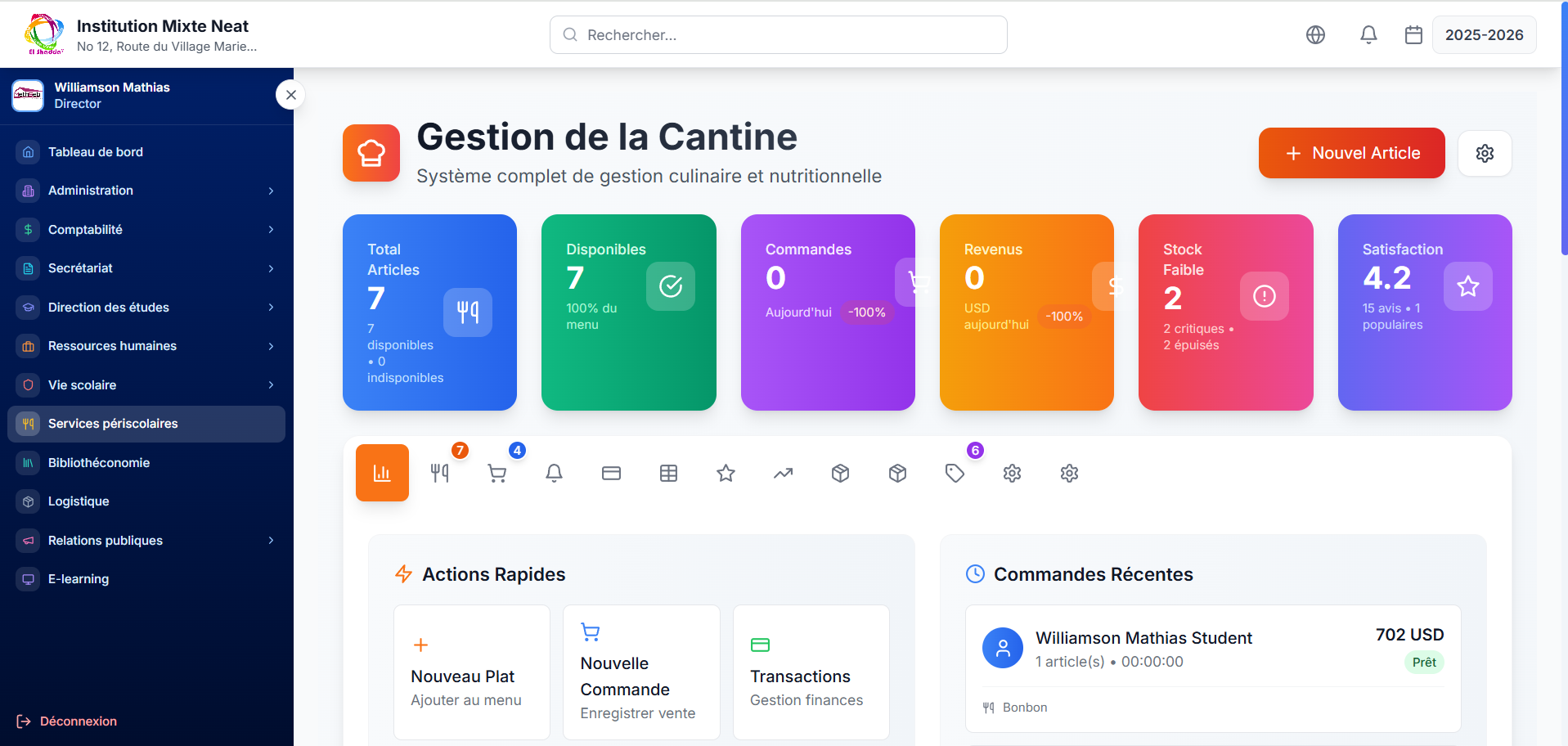Select the trending analytics arrow icon
Screen dimensions: 1568x746
pos(783,473)
